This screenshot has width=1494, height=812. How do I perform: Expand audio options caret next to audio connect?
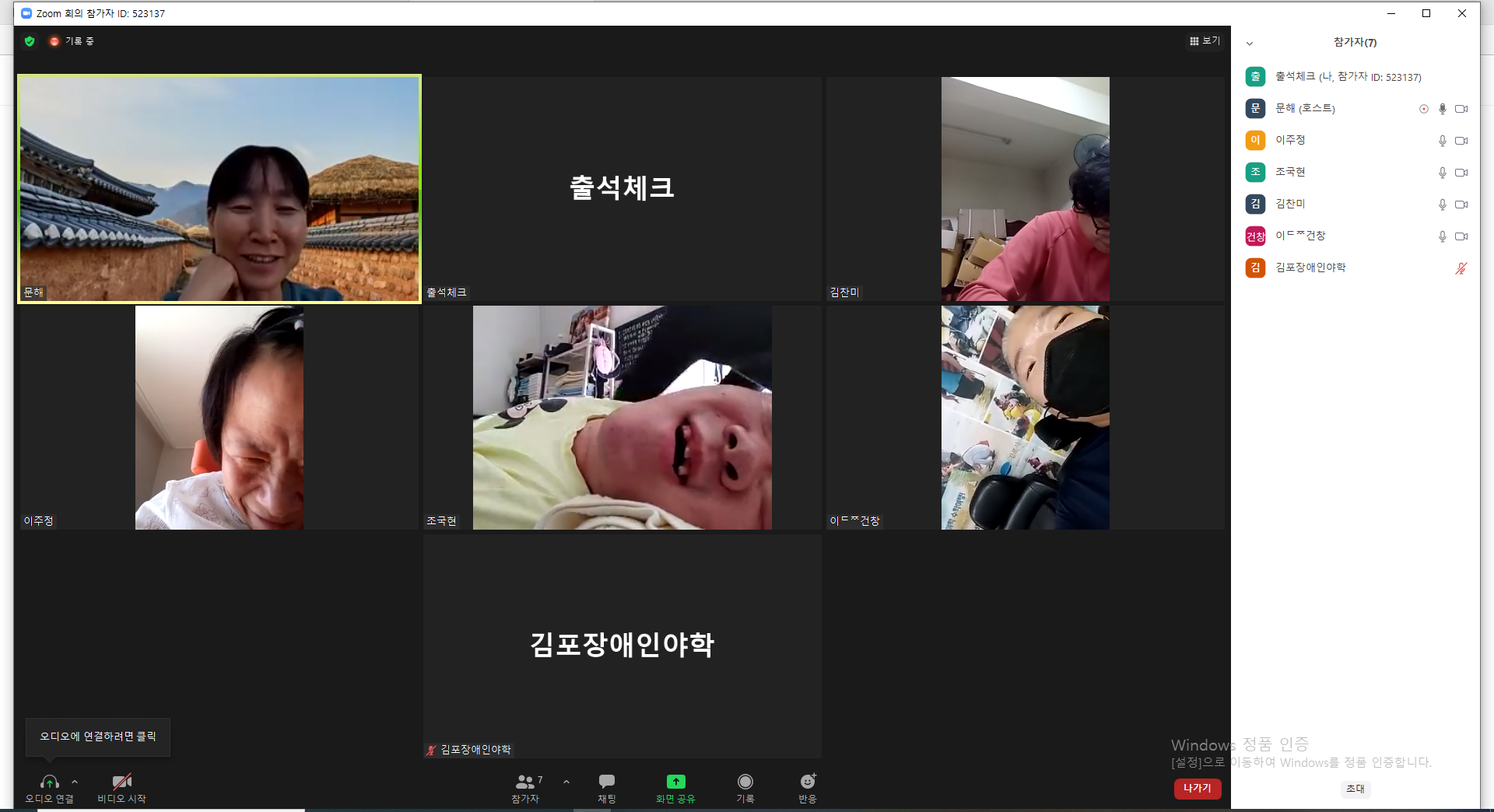[x=75, y=782]
